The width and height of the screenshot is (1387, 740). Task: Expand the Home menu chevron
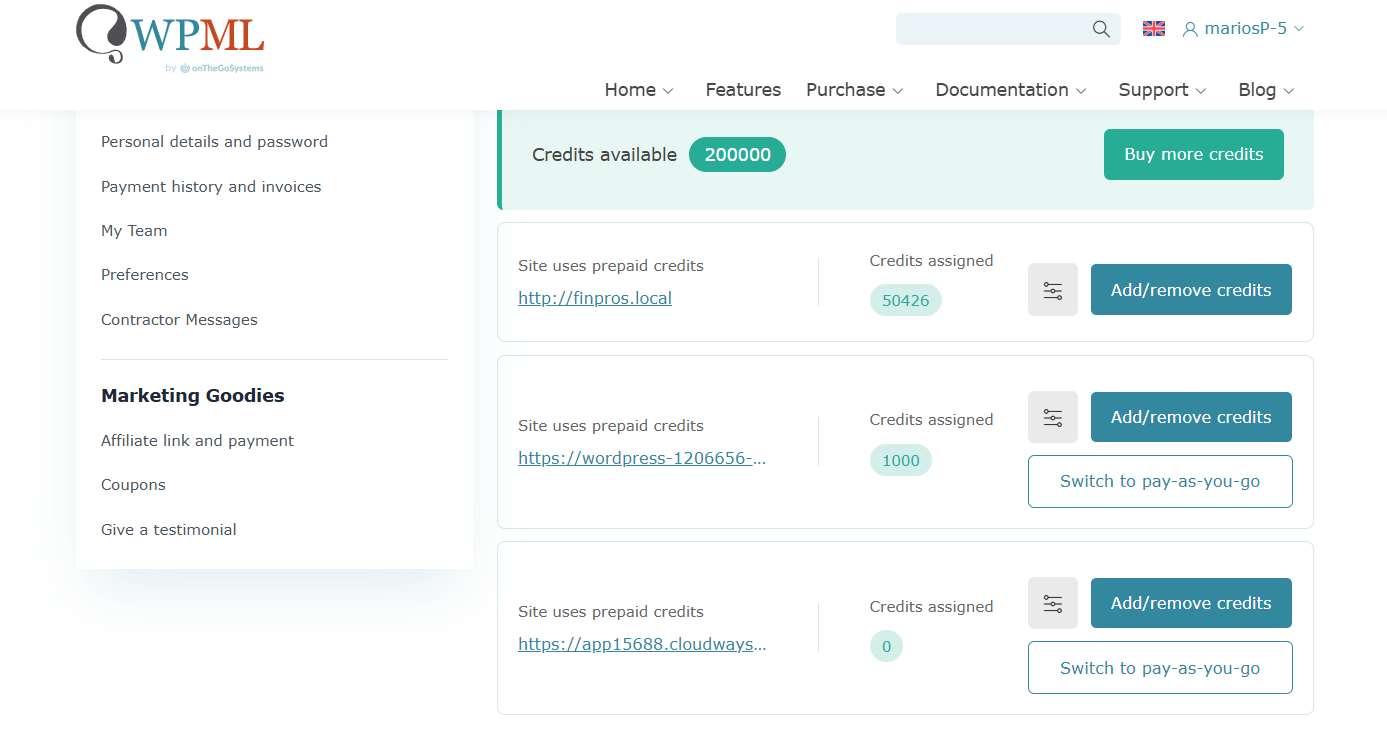668,91
